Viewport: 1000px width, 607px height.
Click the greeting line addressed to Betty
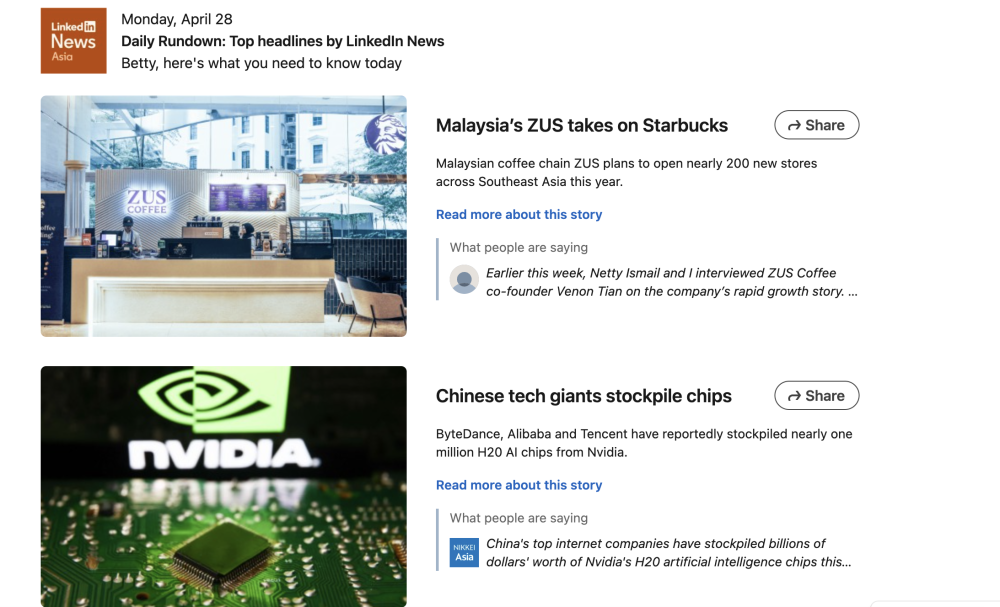[x=261, y=63]
